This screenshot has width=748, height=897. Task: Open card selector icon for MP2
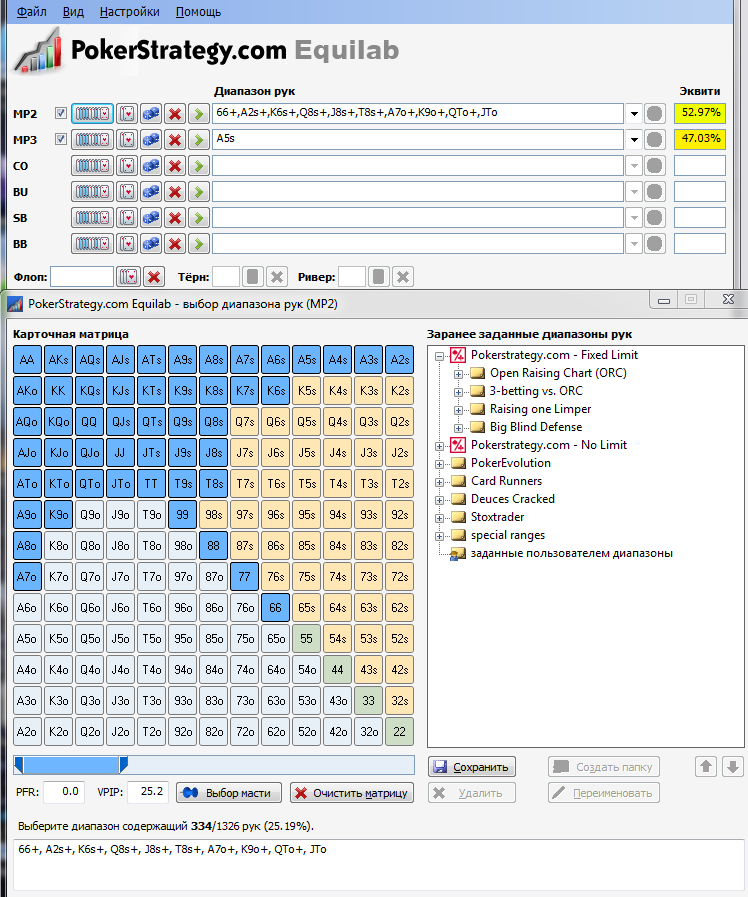[x=127, y=113]
